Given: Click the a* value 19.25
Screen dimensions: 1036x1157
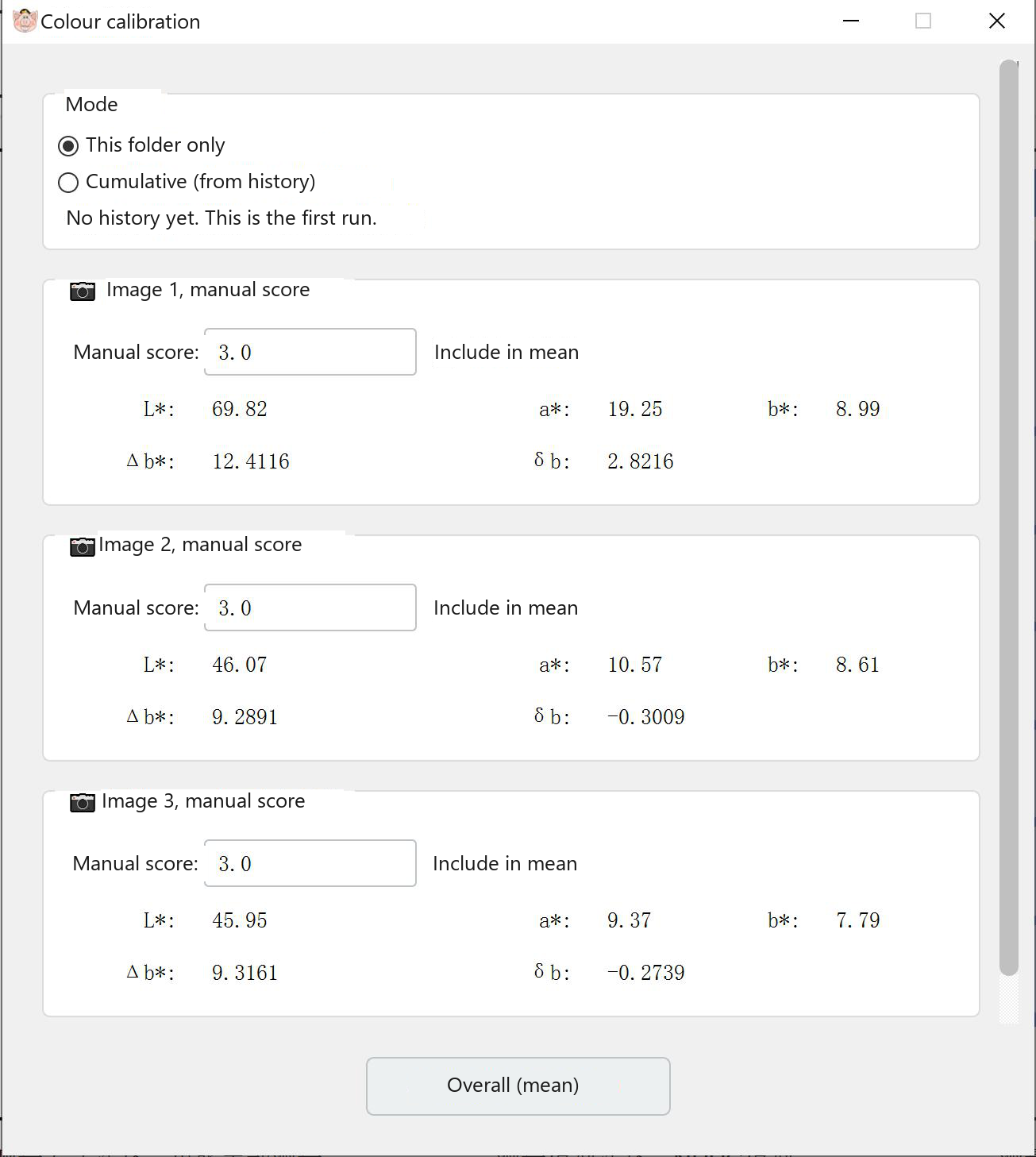Looking at the screenshot, I should [x=635, y=409].
